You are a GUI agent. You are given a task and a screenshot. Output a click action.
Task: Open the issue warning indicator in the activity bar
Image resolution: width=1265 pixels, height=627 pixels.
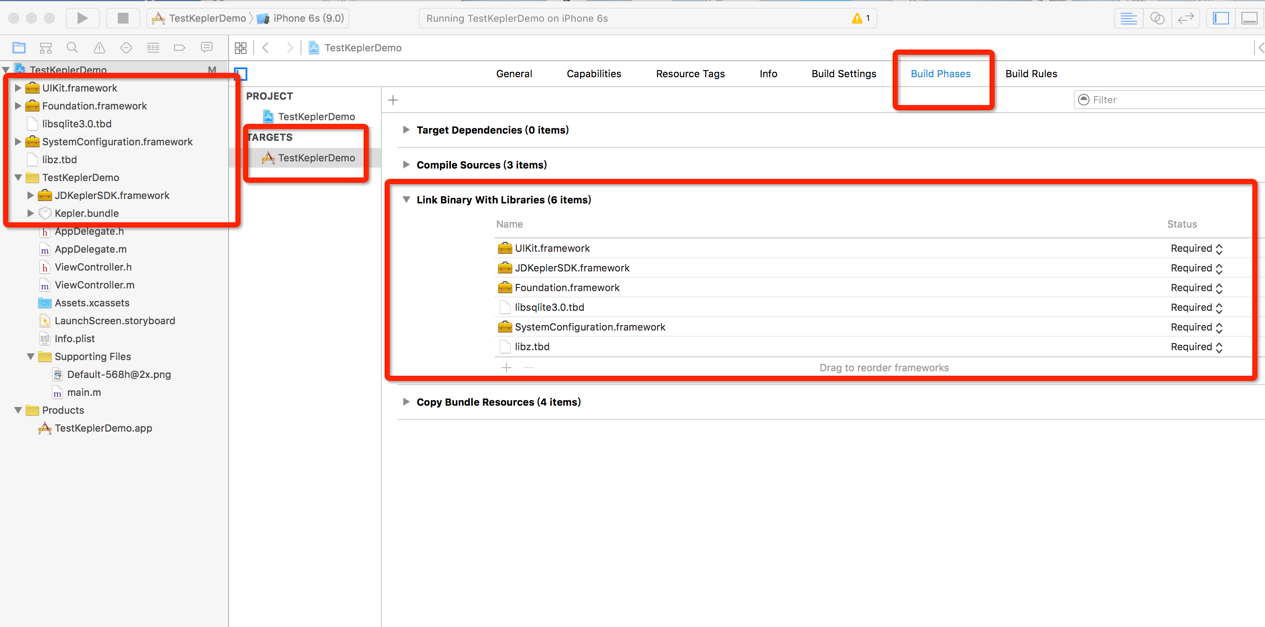[x=860, y=18]
